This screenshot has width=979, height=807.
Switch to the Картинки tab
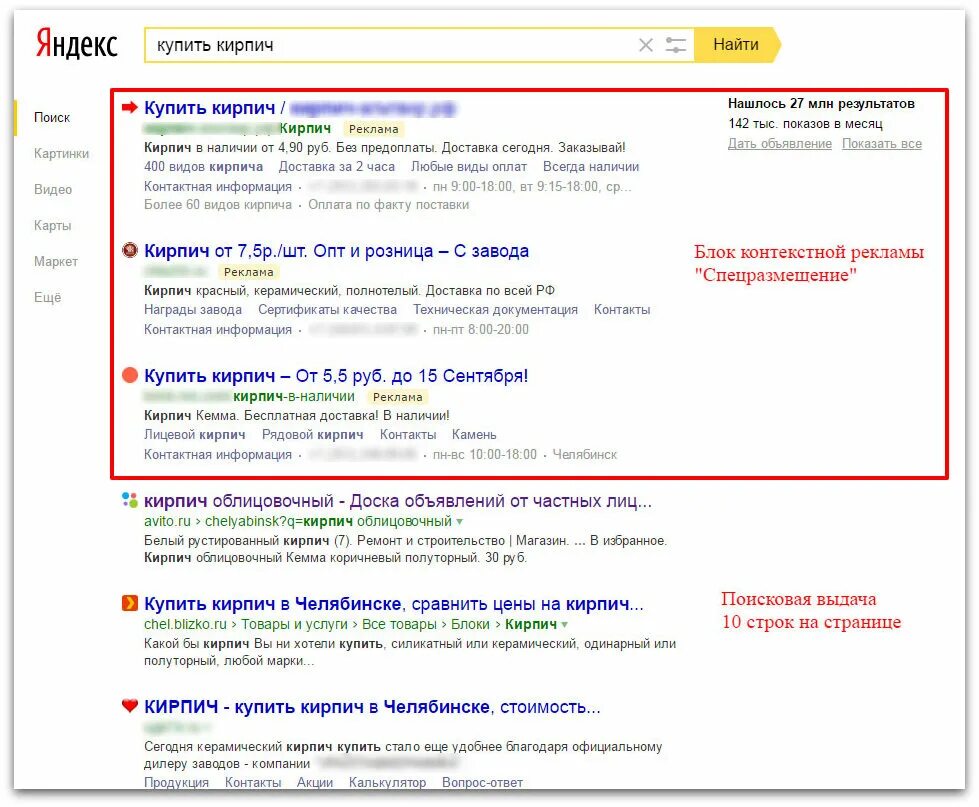61,154
